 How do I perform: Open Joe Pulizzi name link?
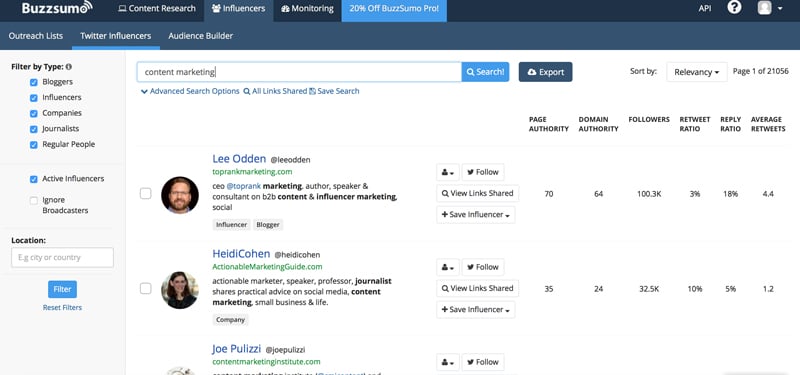coord(236,349)
